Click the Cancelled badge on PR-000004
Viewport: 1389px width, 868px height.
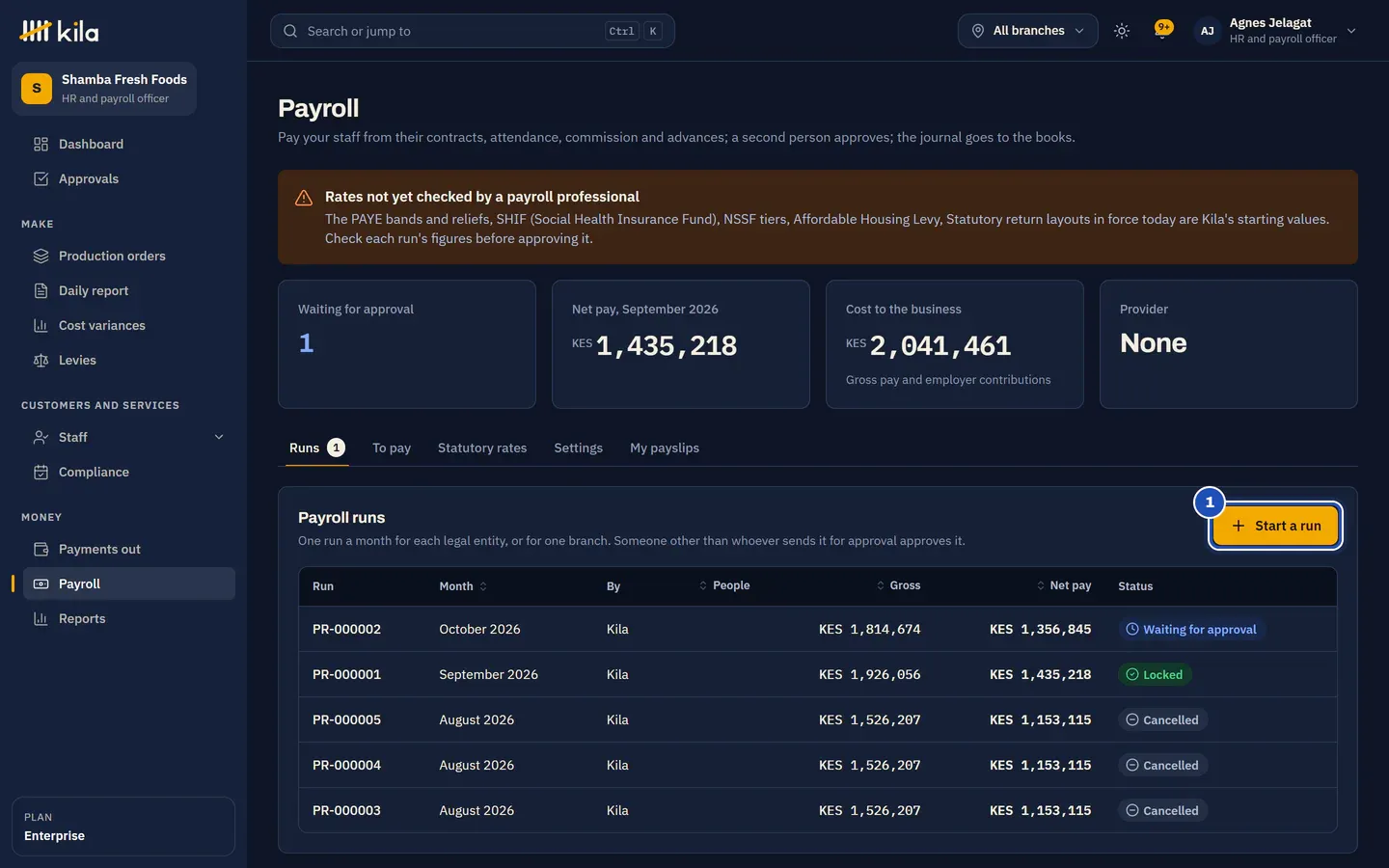pyautogui.click(x=1162, y=765)
